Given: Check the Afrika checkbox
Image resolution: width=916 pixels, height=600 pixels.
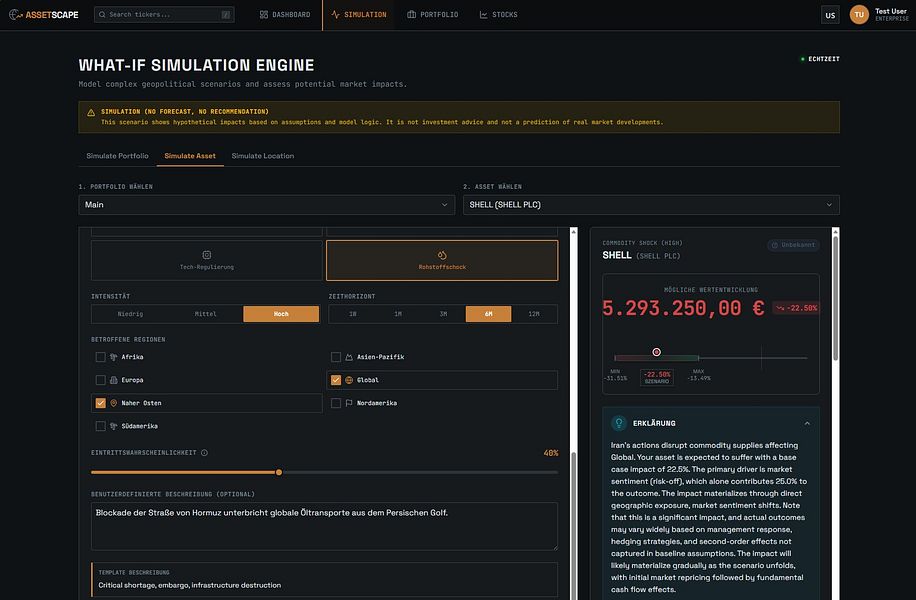Looking at the screenshot, I should pos(100,357).
